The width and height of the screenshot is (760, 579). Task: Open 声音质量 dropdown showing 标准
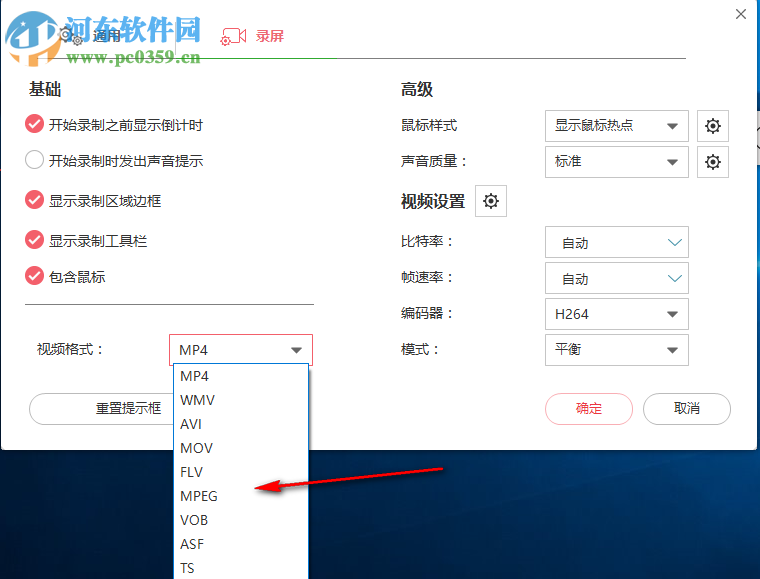pyautogui.click(x=617, y=162)
